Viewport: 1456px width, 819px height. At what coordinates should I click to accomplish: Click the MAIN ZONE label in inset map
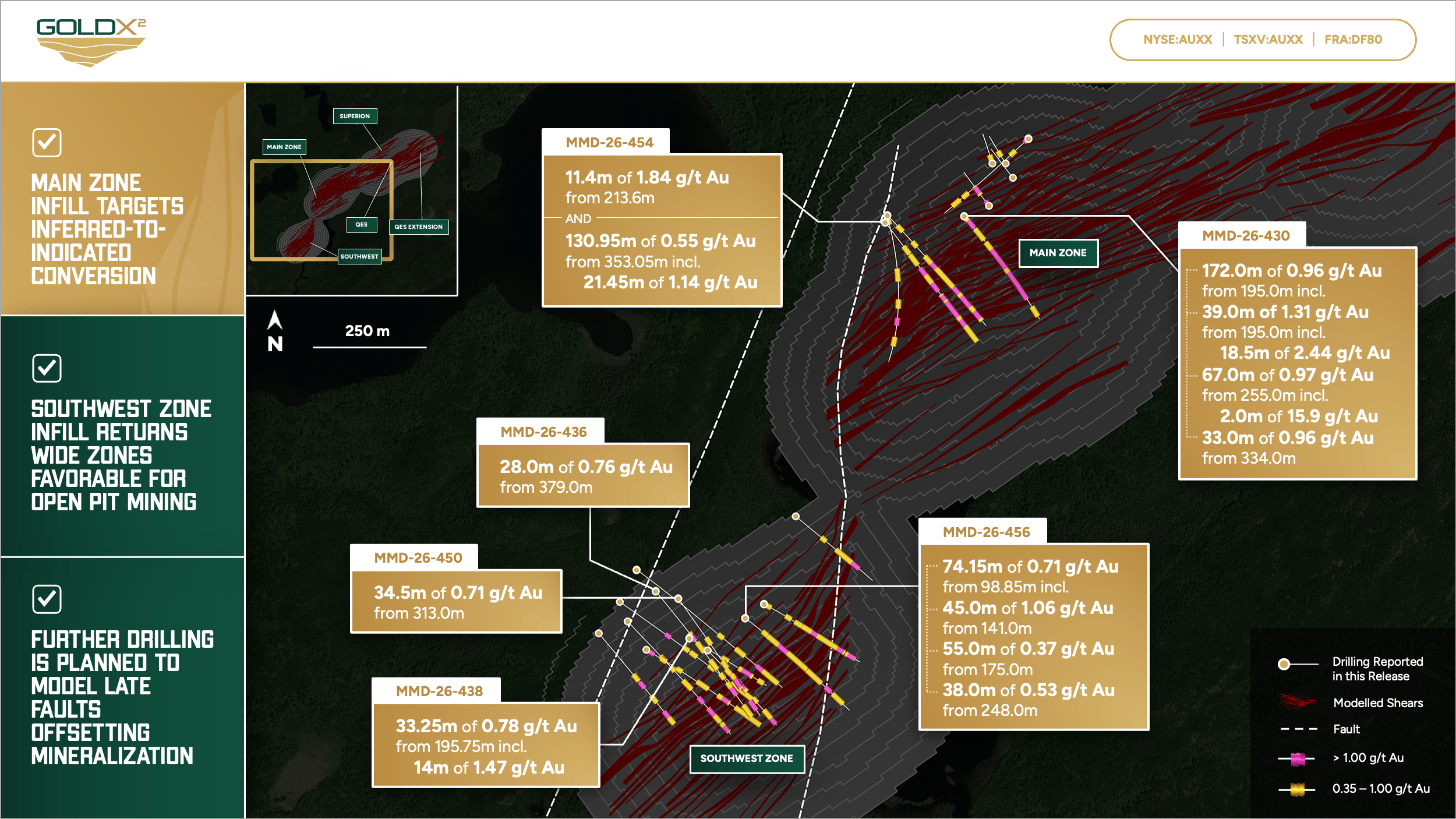tap(284, 147)
